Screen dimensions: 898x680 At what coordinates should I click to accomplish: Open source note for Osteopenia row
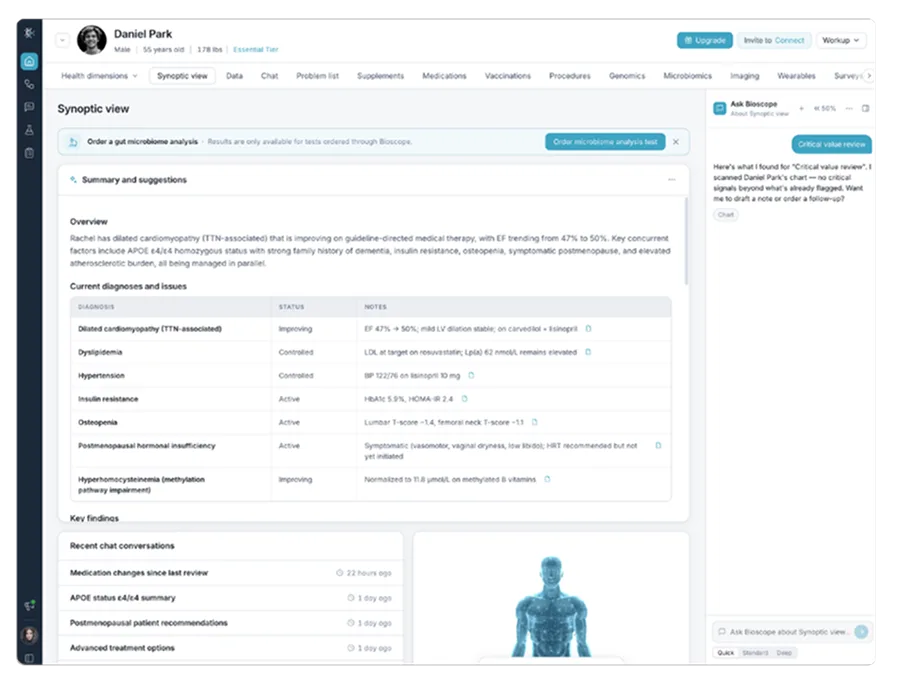[534, 422]
